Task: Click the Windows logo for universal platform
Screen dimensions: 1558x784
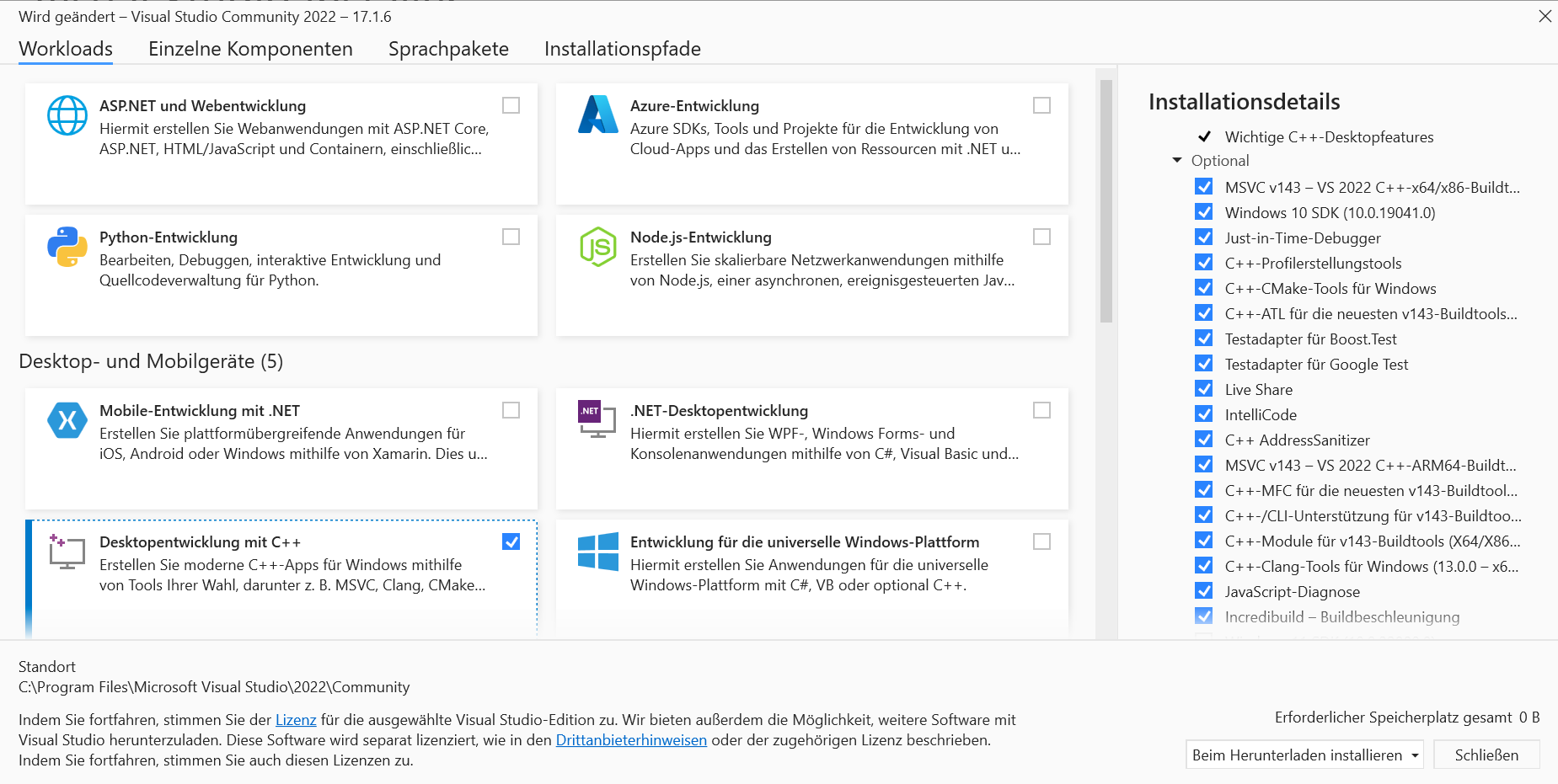Action: [x=598, y=552]
